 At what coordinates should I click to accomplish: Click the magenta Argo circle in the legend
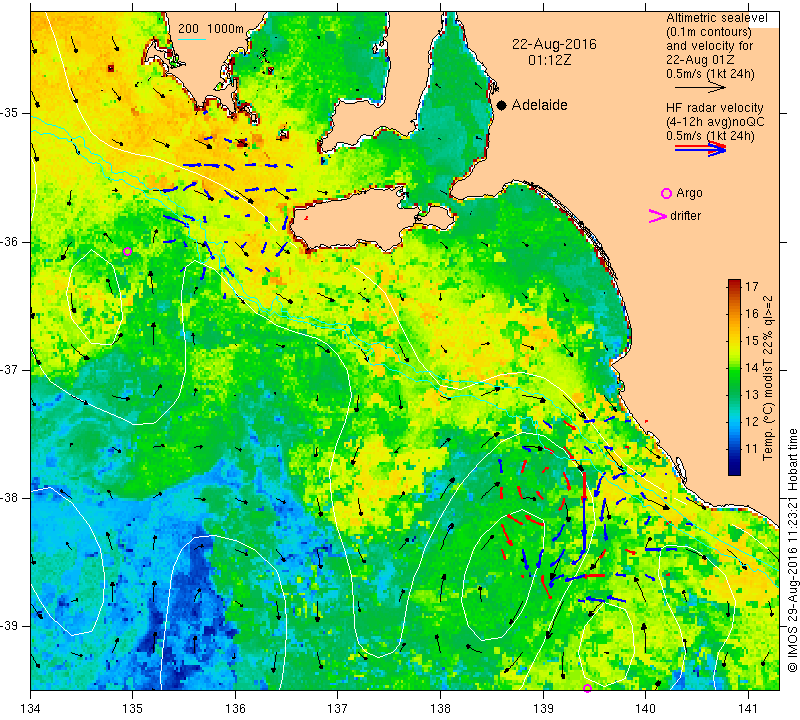tap(666, 193)
